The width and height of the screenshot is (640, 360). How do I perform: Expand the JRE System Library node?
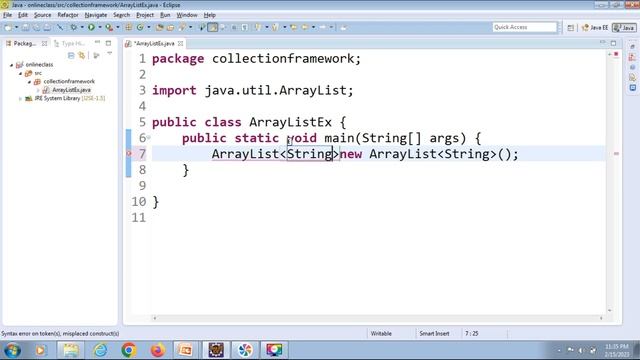(x=20, y=99)
